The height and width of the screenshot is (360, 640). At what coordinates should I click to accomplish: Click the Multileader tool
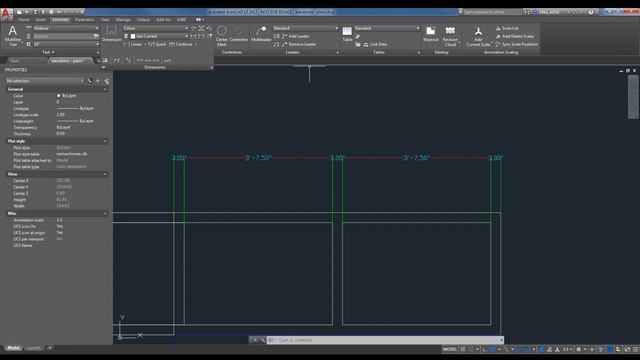coord(261,34)
